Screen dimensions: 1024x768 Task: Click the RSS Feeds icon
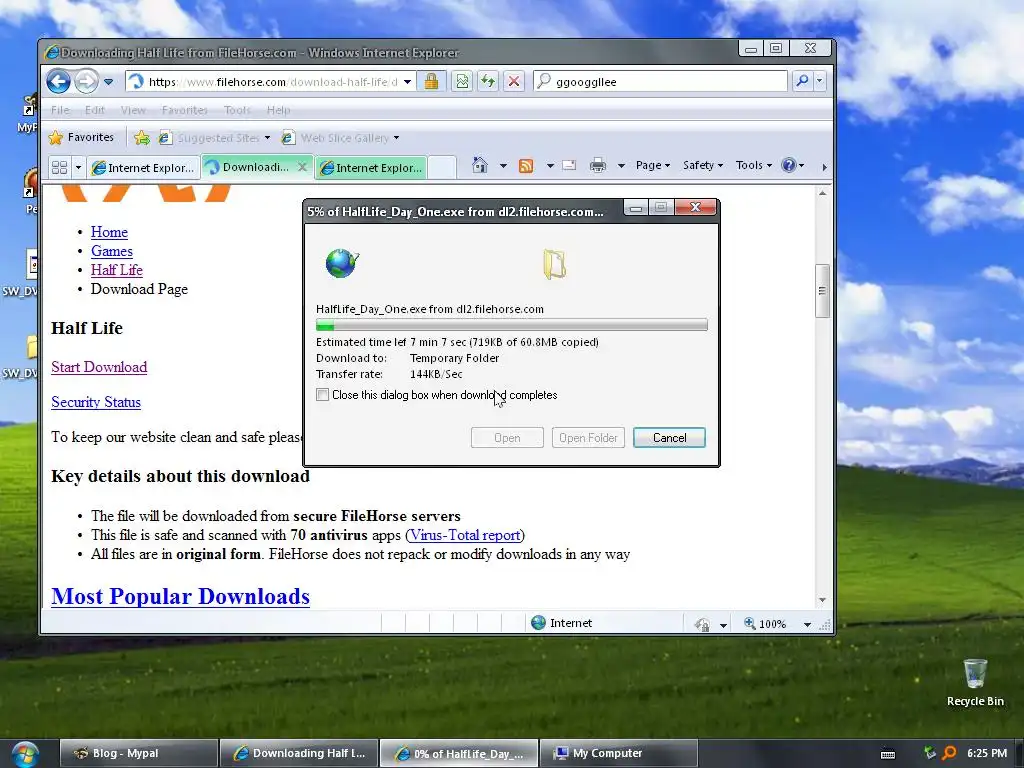click(526, 166)
